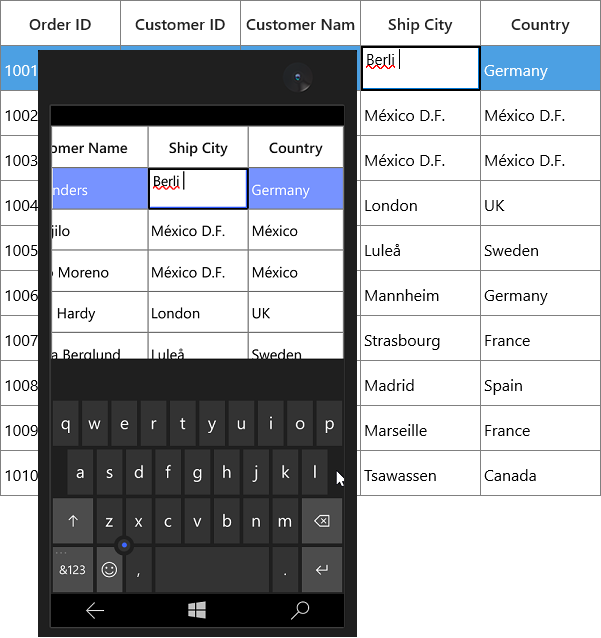The width and height of the screenshot is (601, 638).
Task: Tap the 'a' key on keyboard
Action: point(80,472)
